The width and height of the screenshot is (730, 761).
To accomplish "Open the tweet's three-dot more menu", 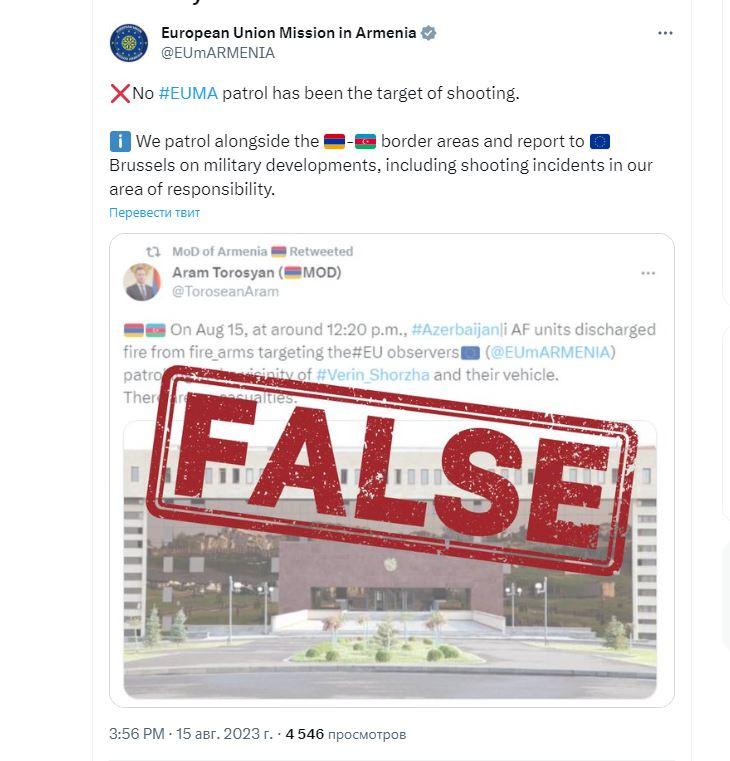I will click(x=665, y=33).
